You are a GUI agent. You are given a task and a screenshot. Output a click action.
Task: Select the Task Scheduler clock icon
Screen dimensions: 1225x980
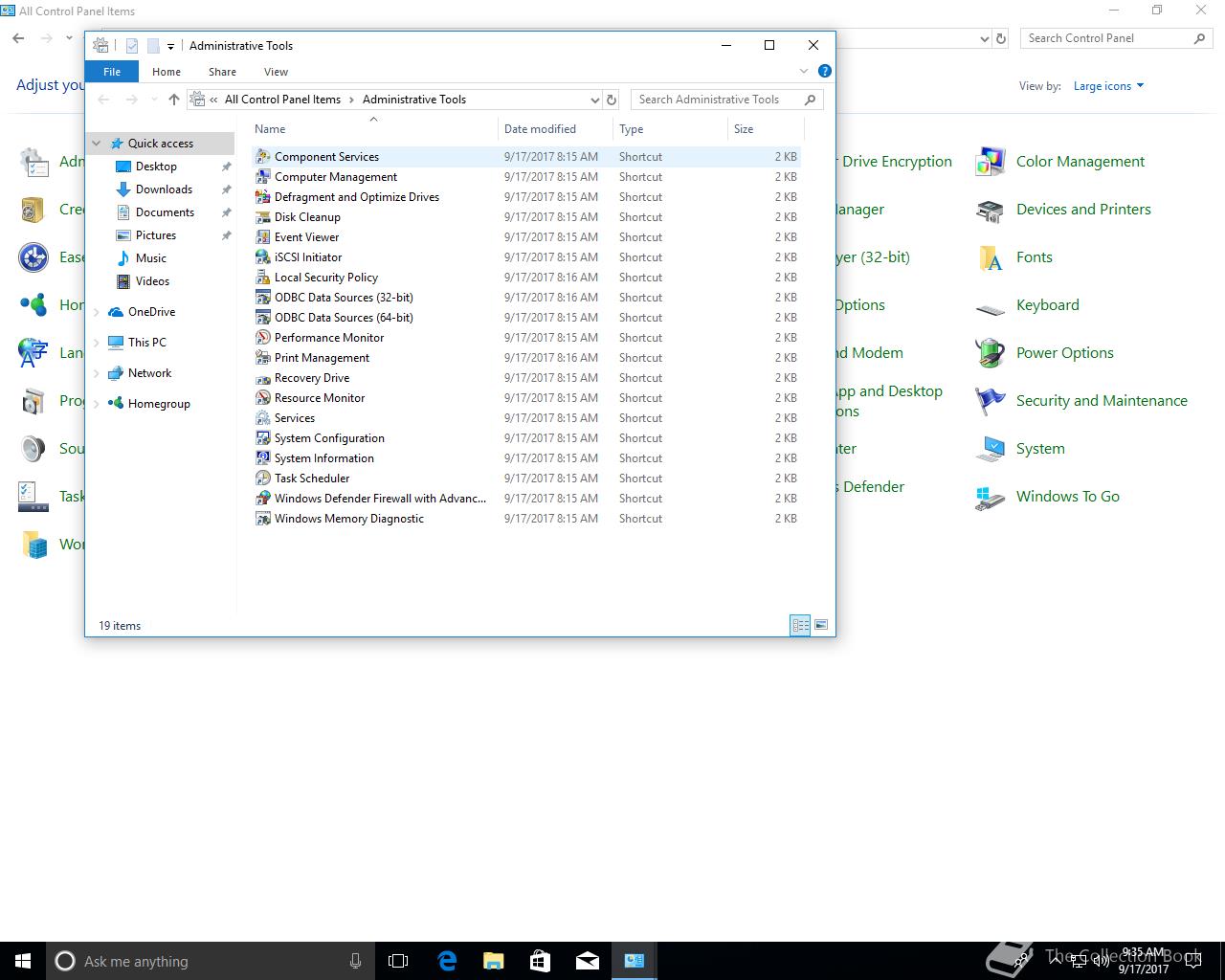[x=263, y=478]
